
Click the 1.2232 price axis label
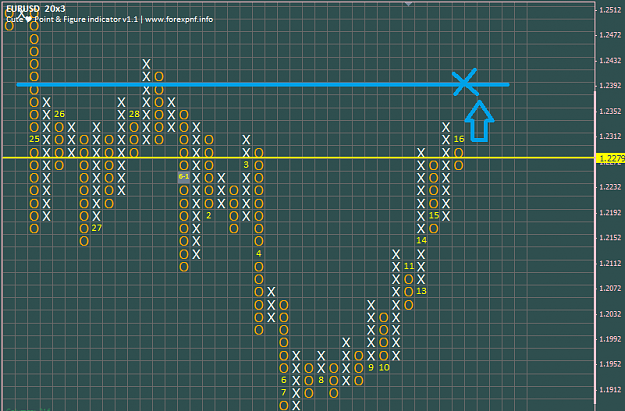[610, 187]
